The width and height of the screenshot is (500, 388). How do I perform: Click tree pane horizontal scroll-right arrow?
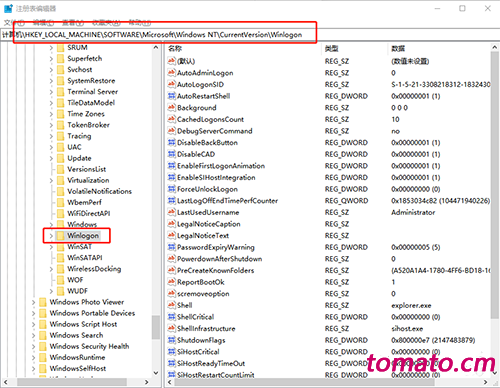click(147, 382)
